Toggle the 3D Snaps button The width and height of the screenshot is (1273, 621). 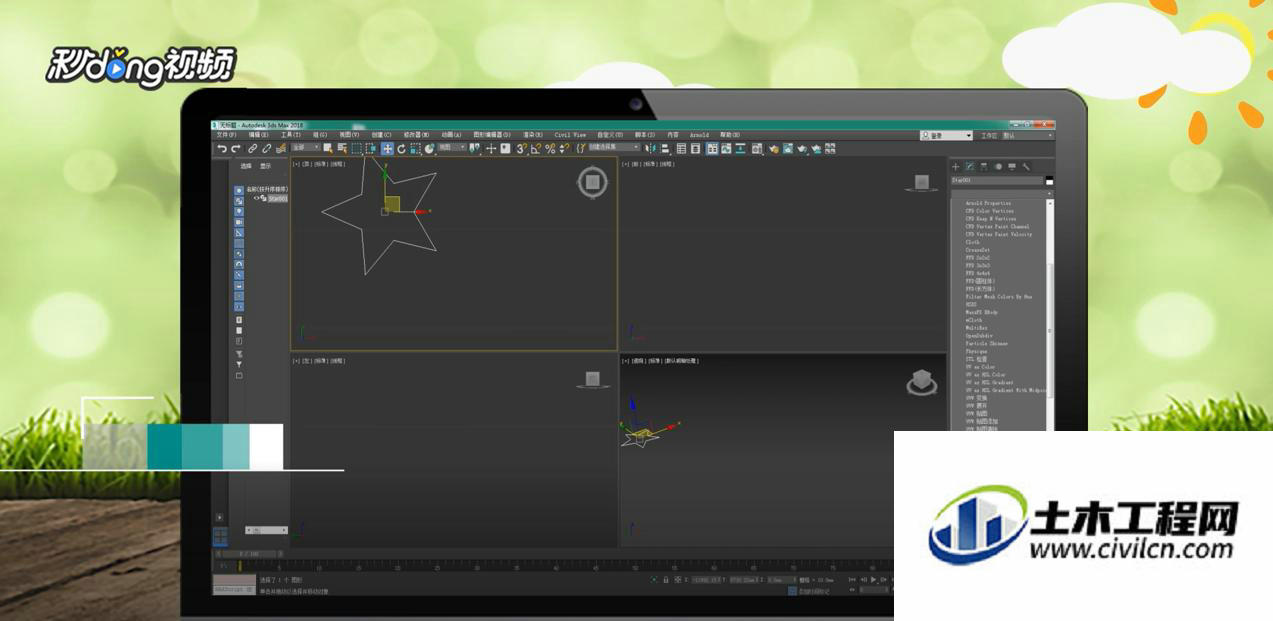pyautogui.click(x=520, y=148)
